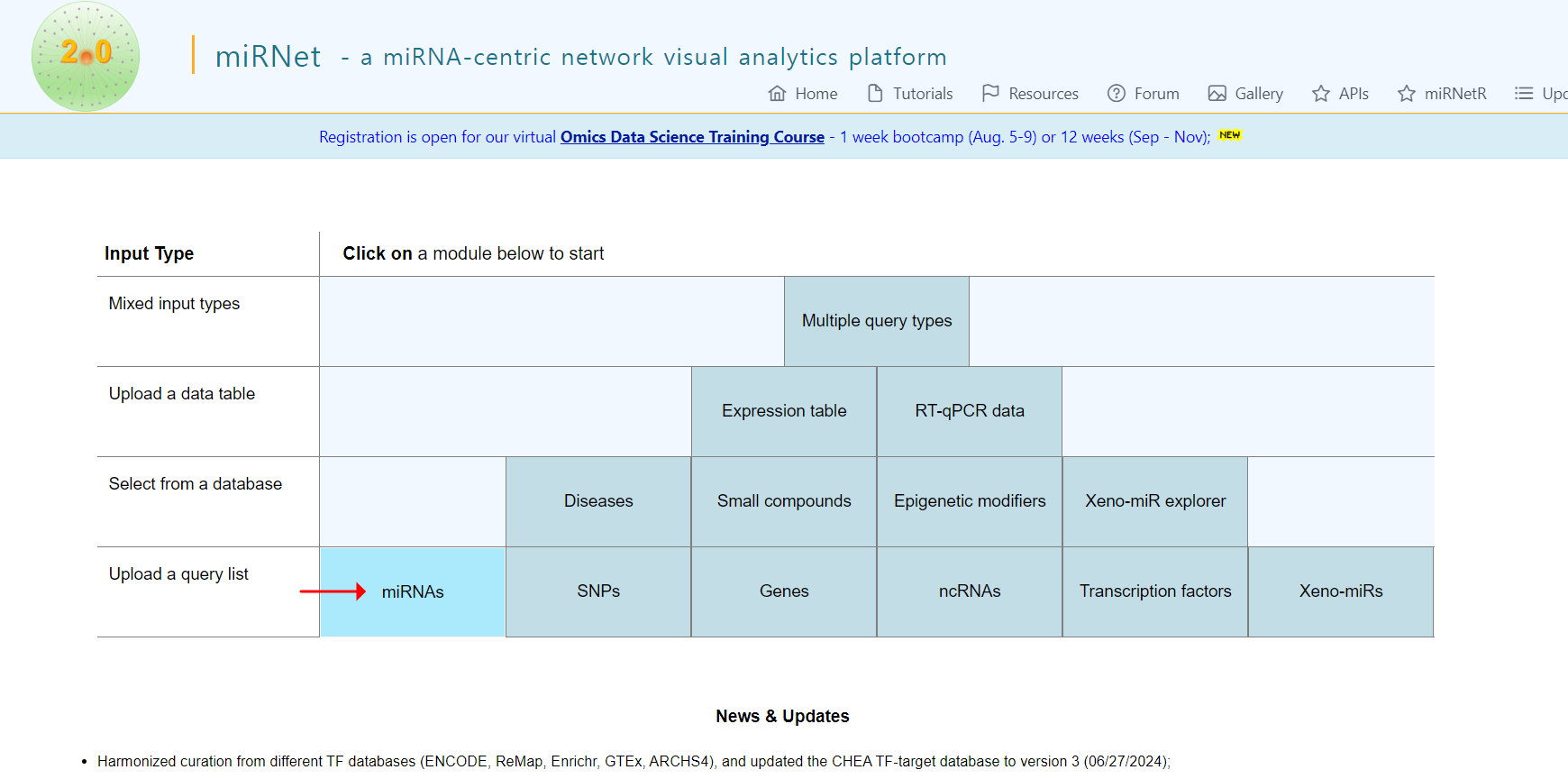Select the Epigenetic modifiers module
Screen dimensions: 1568x779
pos(970,501)
